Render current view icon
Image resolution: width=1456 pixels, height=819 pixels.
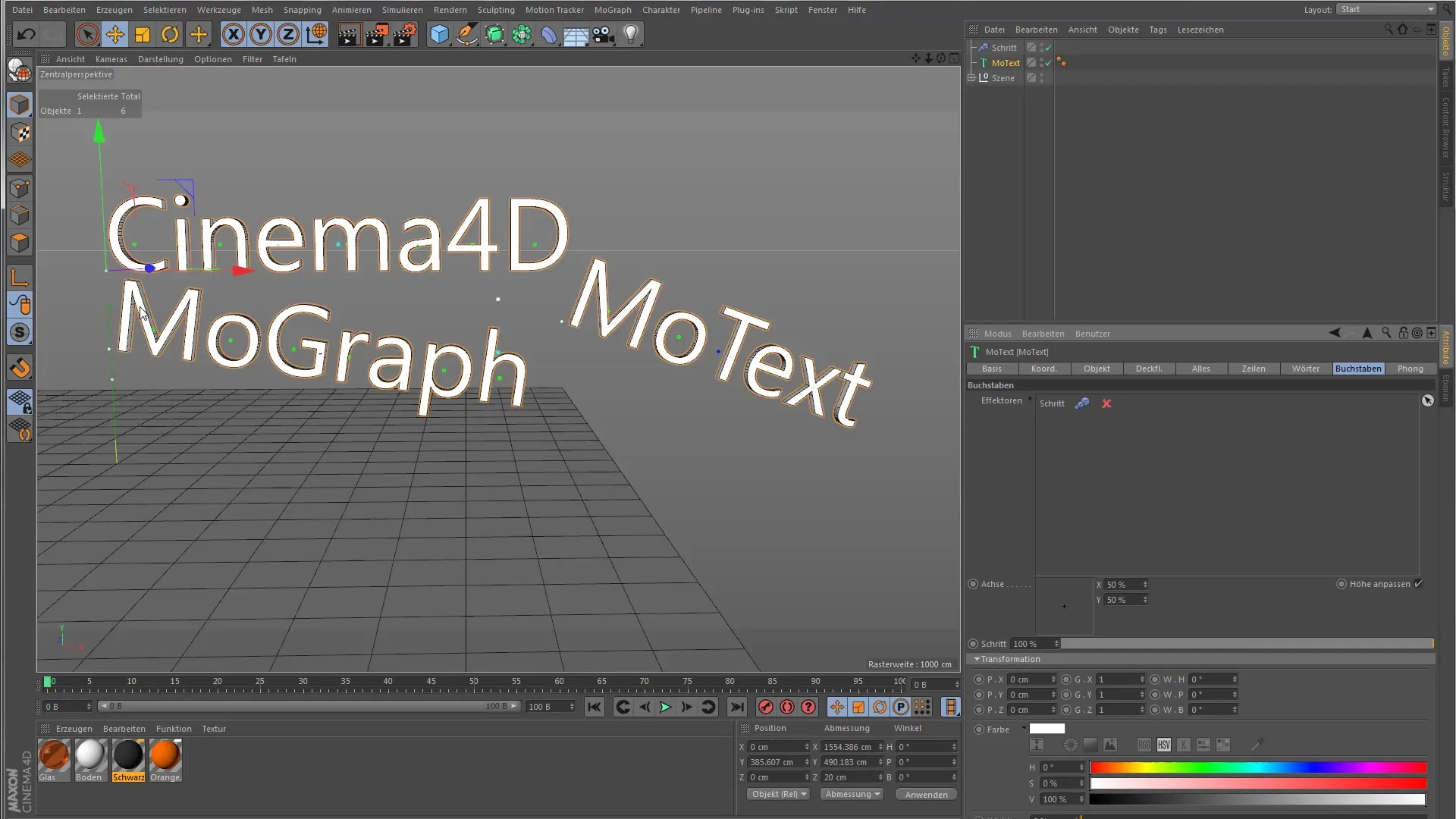click(349, 34)
